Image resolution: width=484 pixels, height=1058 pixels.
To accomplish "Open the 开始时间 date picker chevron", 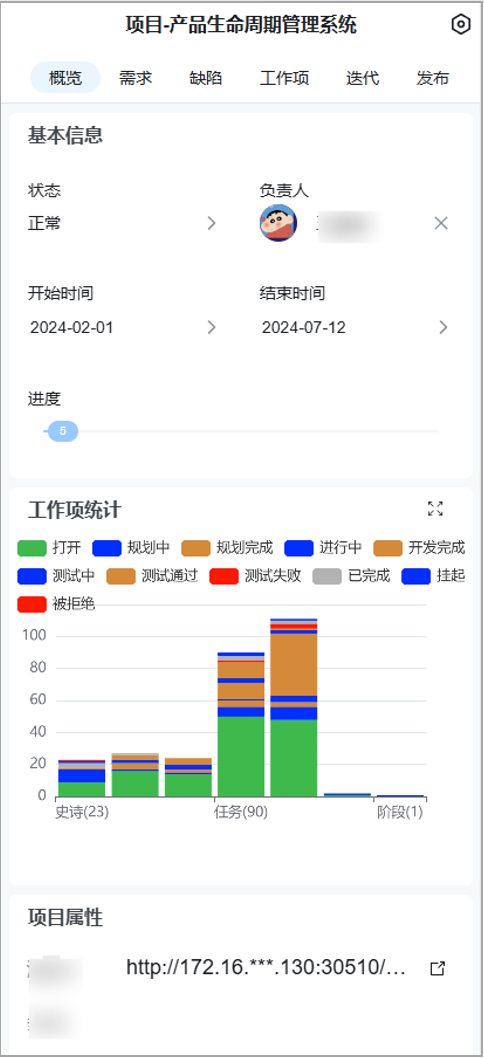I will (211, 328).
